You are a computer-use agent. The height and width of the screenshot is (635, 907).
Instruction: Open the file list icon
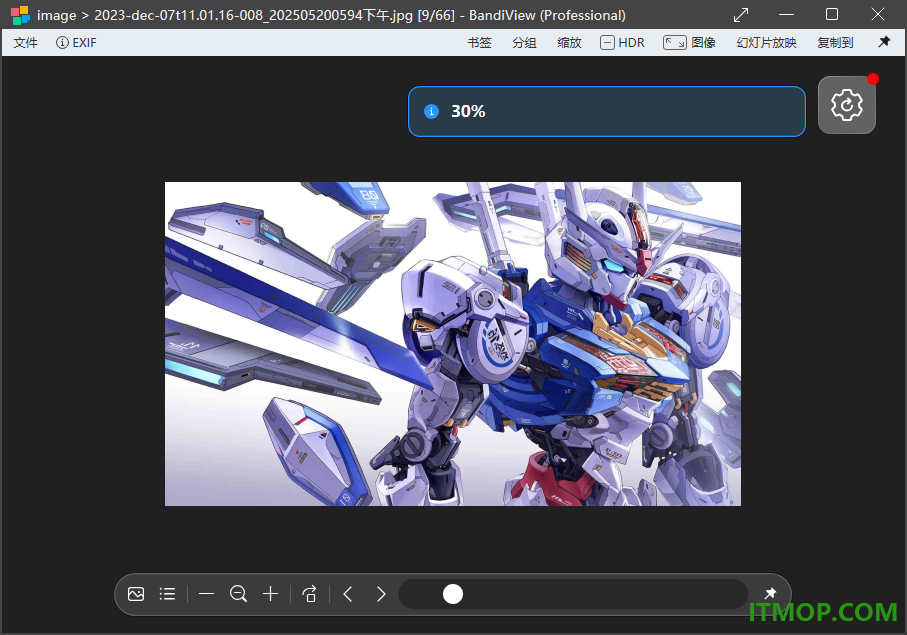pos(167,594)
